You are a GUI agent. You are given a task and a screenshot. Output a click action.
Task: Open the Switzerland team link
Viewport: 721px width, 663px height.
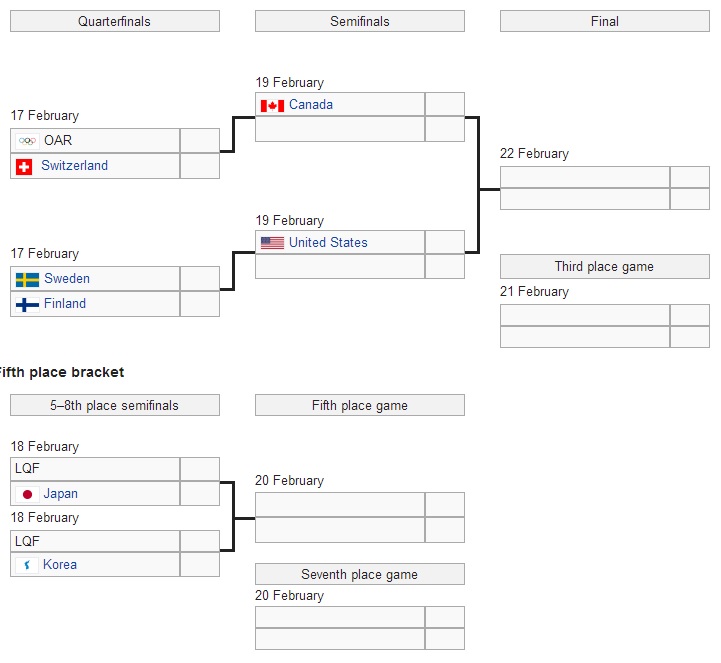(x=74, y=166)
